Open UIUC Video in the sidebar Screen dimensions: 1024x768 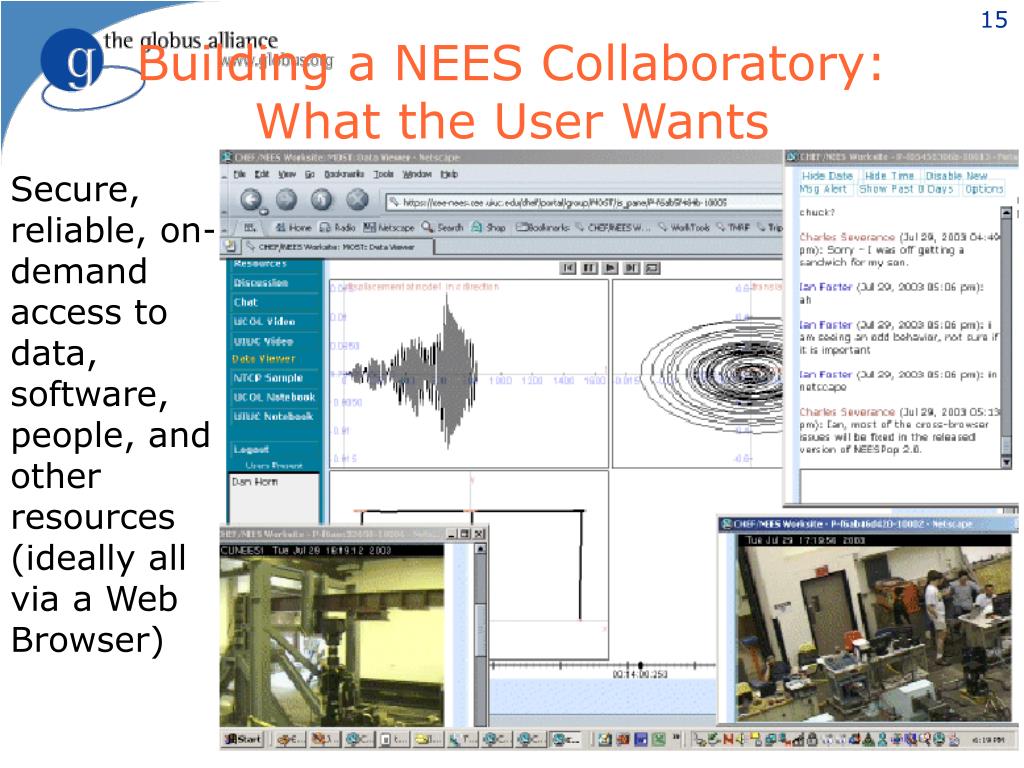pos(263,341)
